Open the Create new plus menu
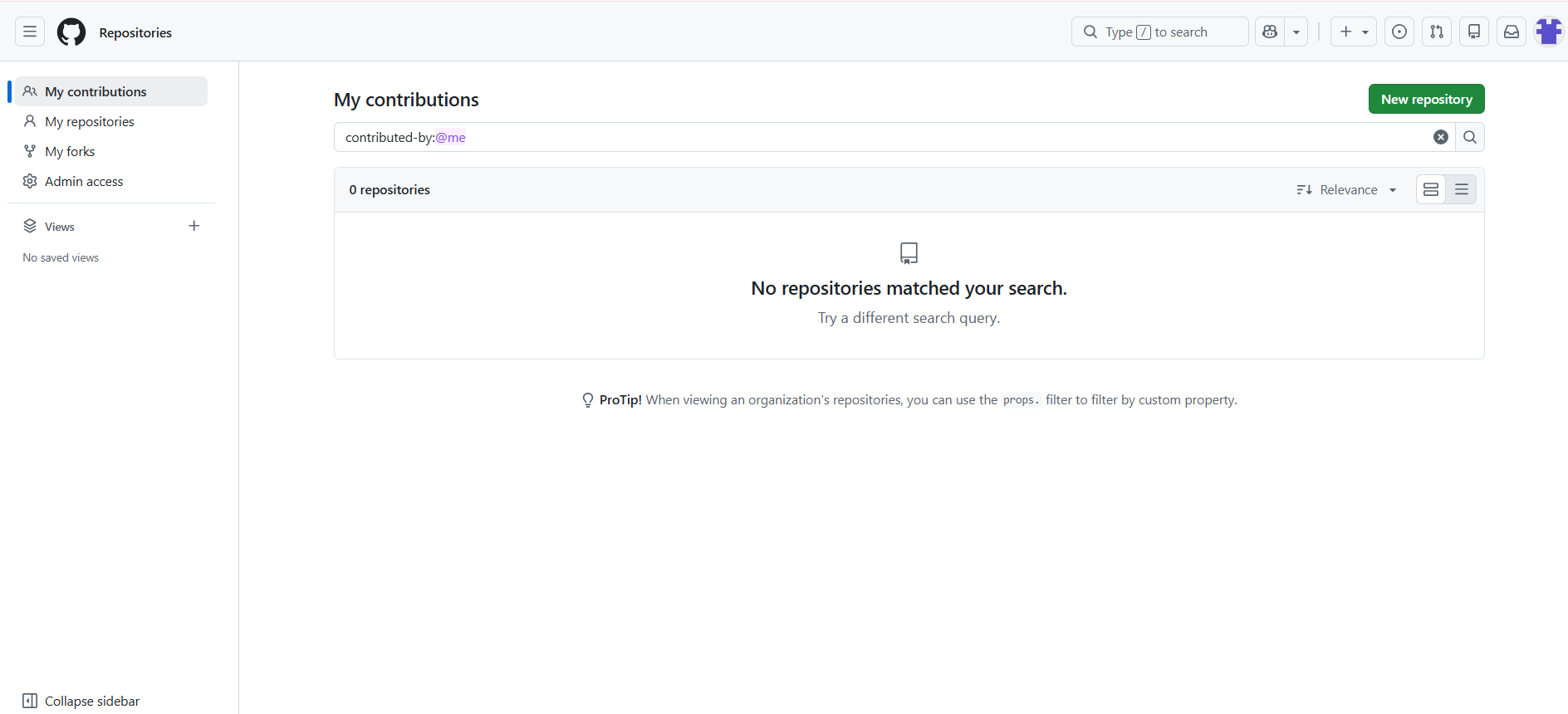This screenshot has height=714, width=1568. pos(1354,32)
